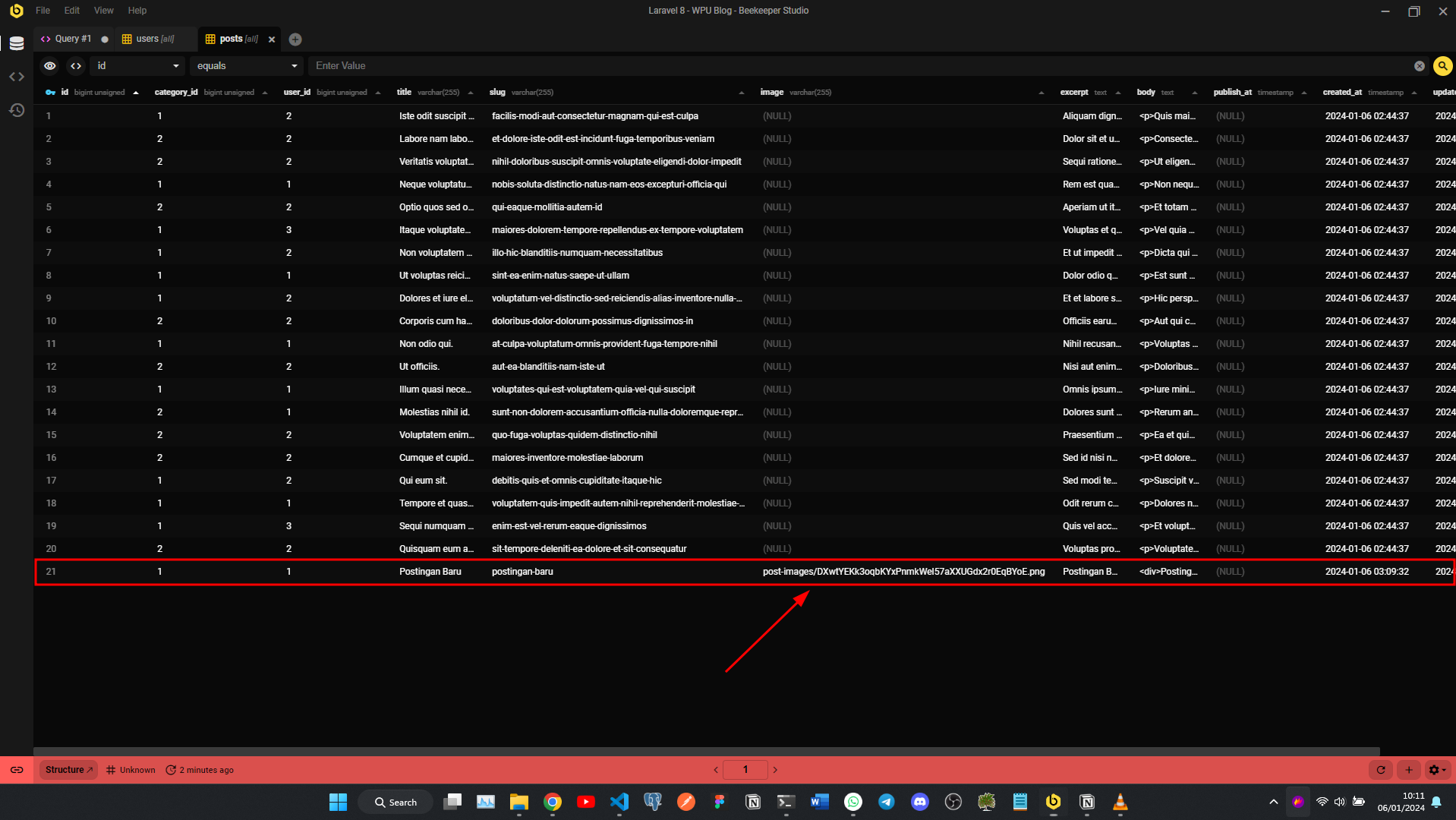
Task: Clear the filter value with the X icon
Action: pyautogui.click(x=1419, y=66)
